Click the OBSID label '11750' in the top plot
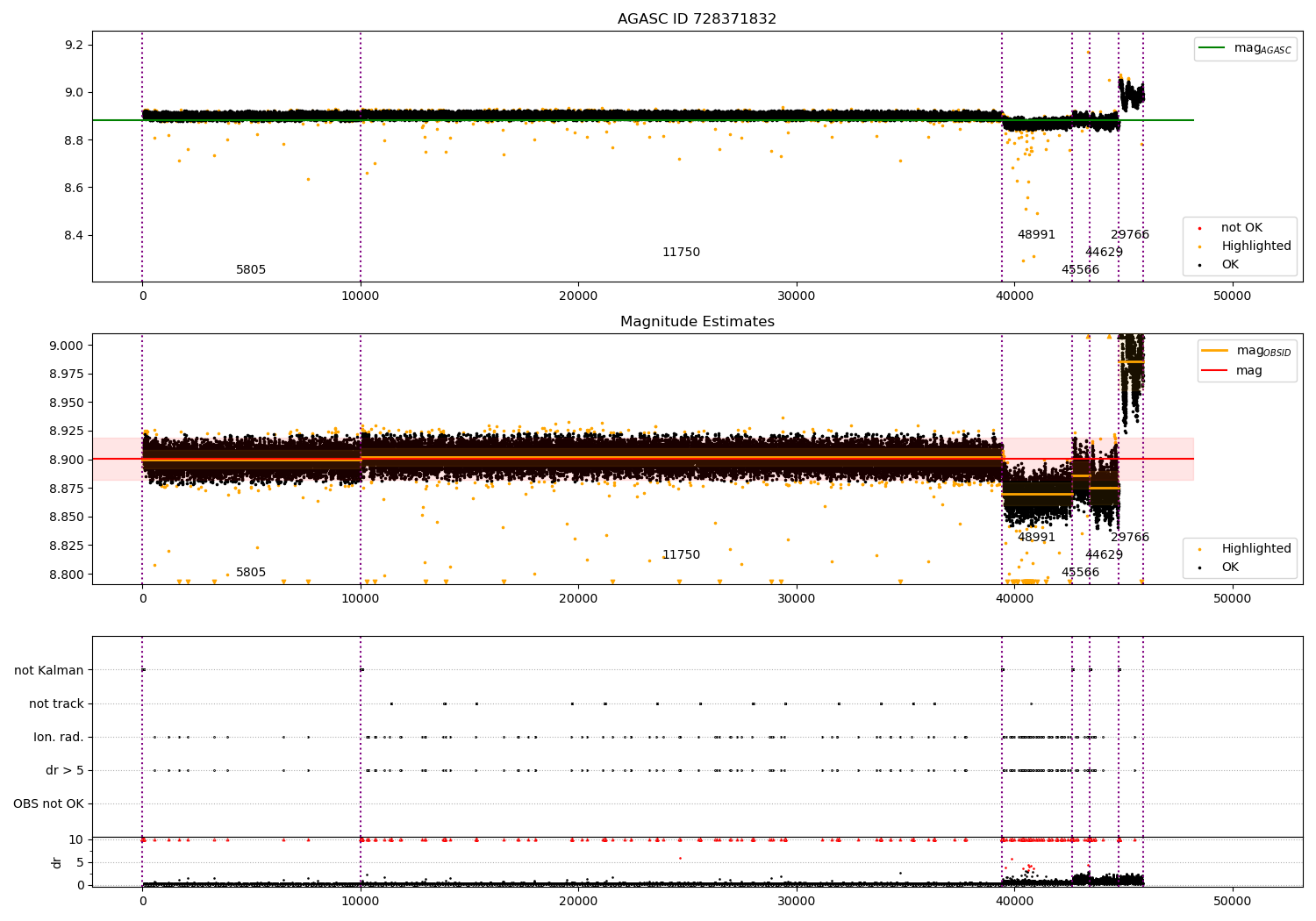Viewport: 1316px width, 921px height. pos(681,253)
